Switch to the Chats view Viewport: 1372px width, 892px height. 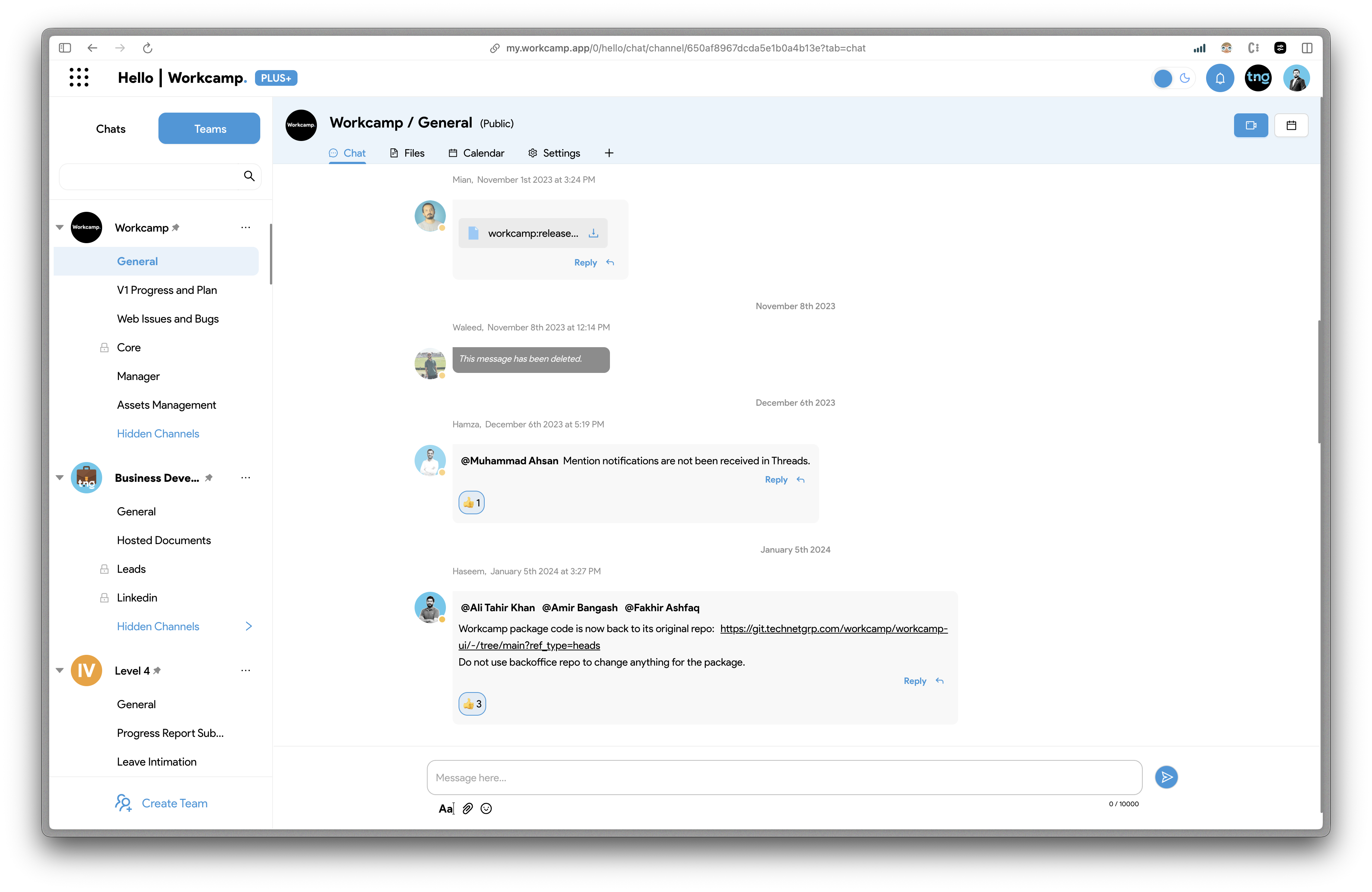point(110,128)
